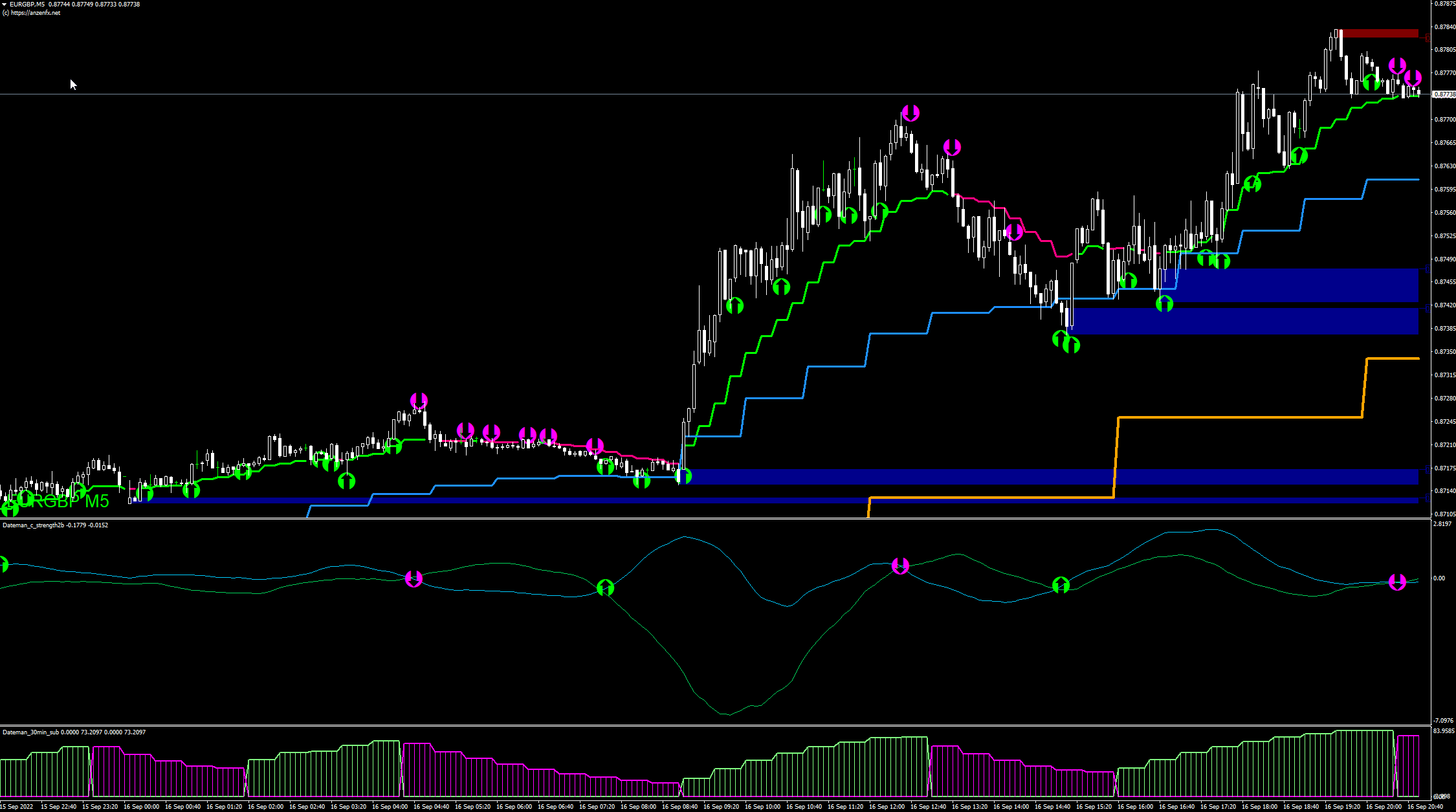Click the 0.87840 price scale label
This screenshot has width=1456, height=812.
pyautogui.click(x=1444, y=27)
